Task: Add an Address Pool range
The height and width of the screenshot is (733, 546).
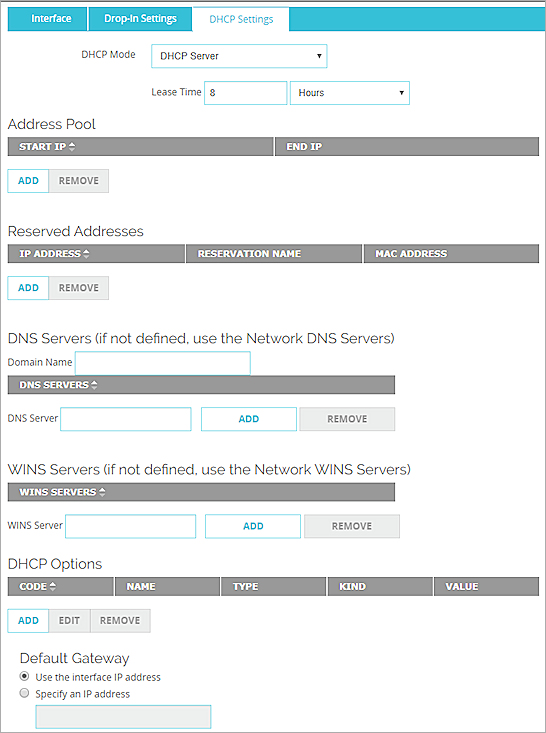Action: coord(28,181)
